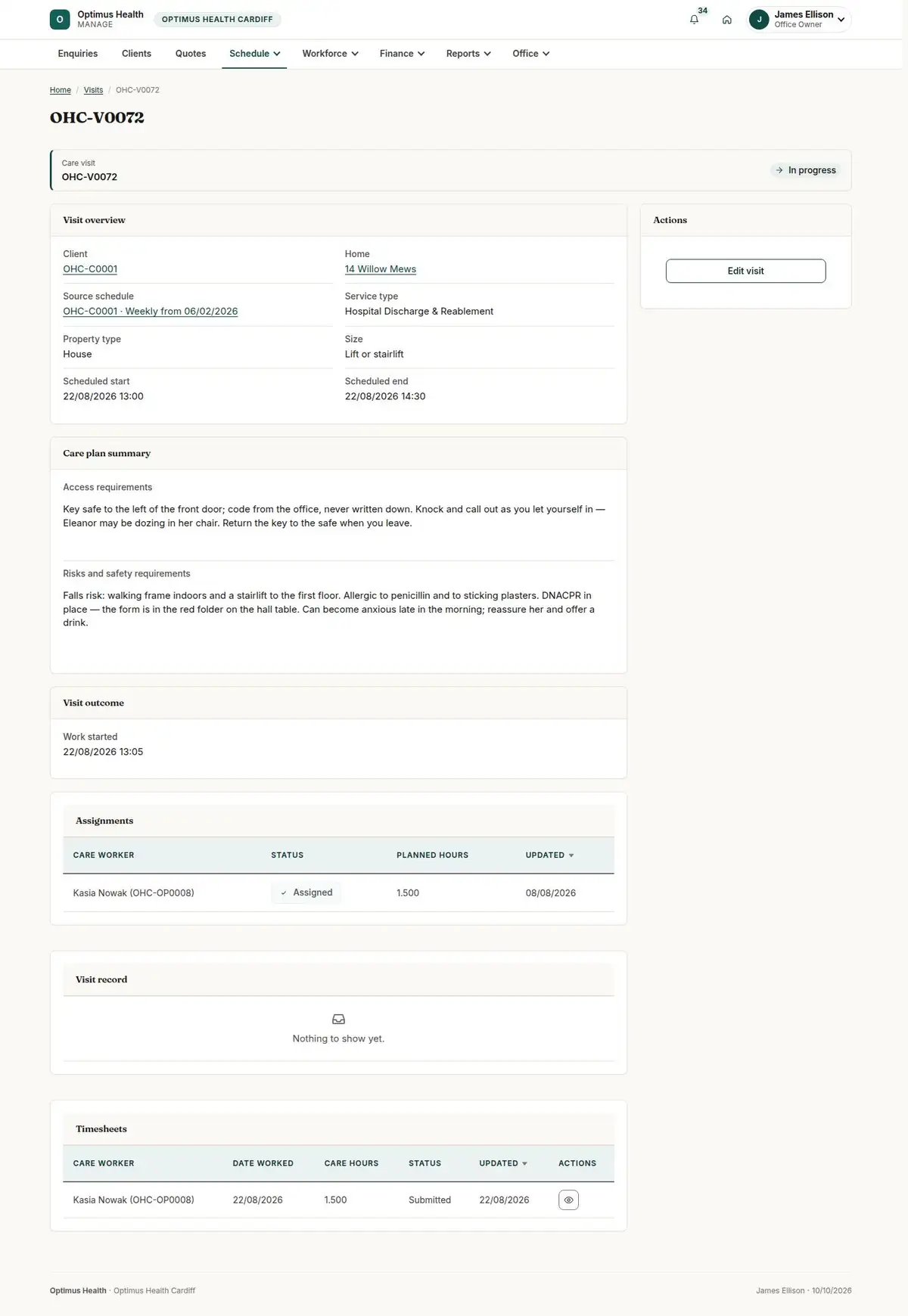Image resolution: width=908 pixels, height=1316 pixels.
Task: Click the empty inbox icon in Visit record
Action: pos(338,1019)
